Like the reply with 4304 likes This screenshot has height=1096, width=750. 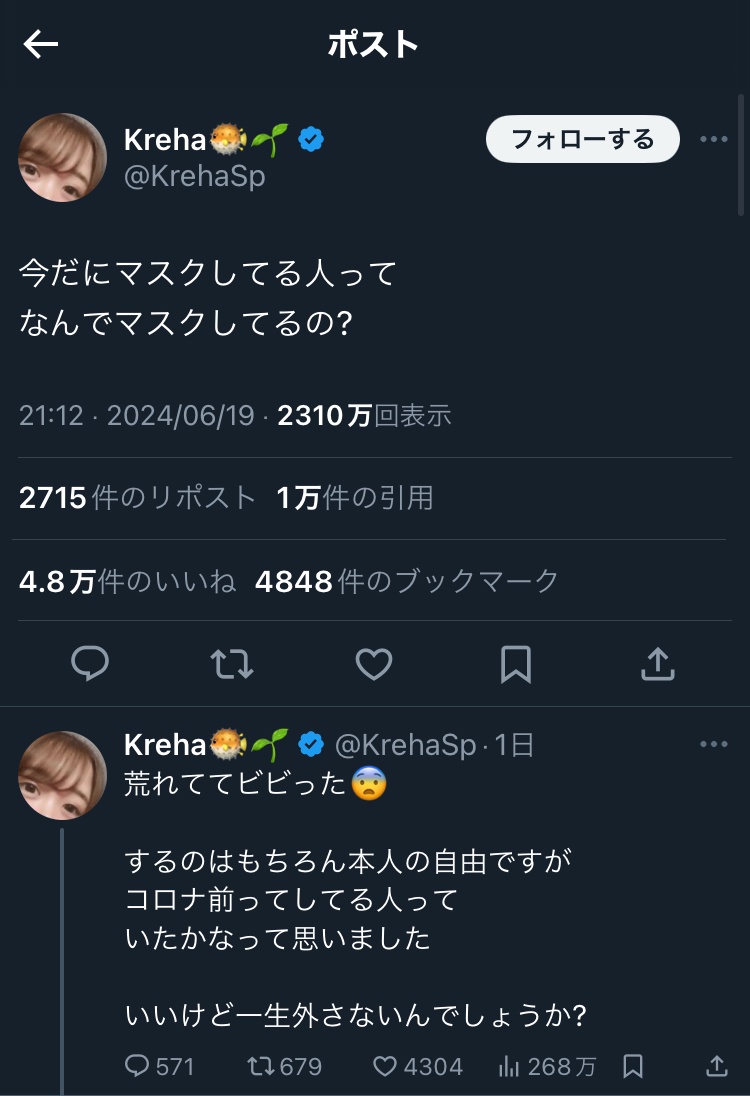click(417, 1066)
